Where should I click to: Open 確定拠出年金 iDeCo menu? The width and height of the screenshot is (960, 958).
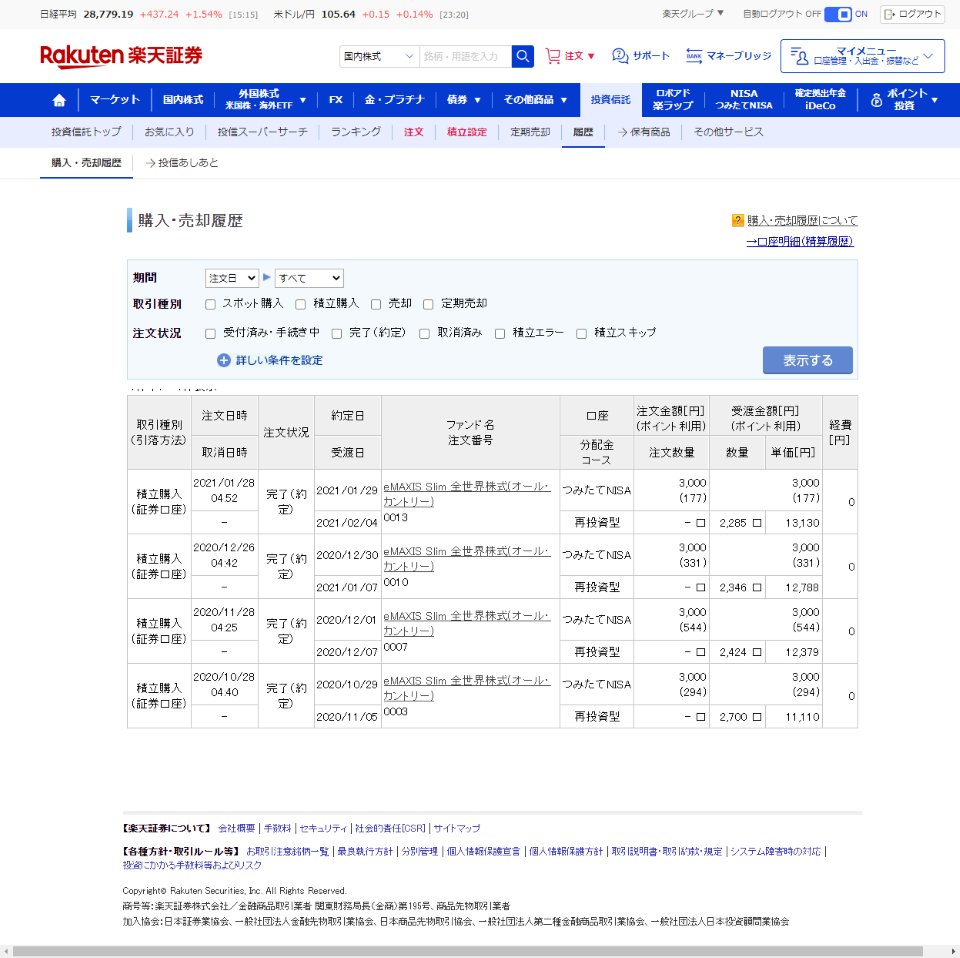820,100
